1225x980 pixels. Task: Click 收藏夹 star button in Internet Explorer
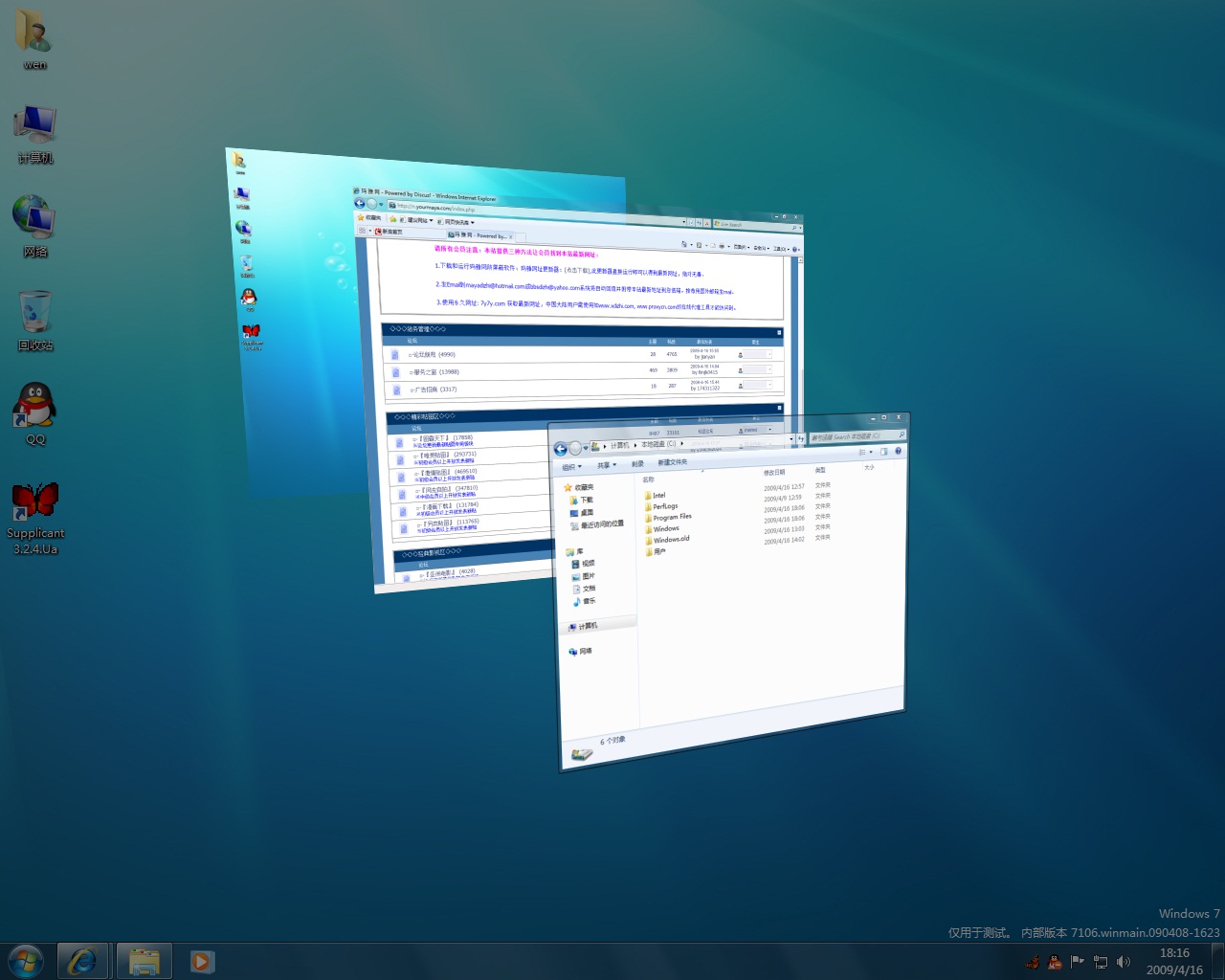[x=369, y=217]
